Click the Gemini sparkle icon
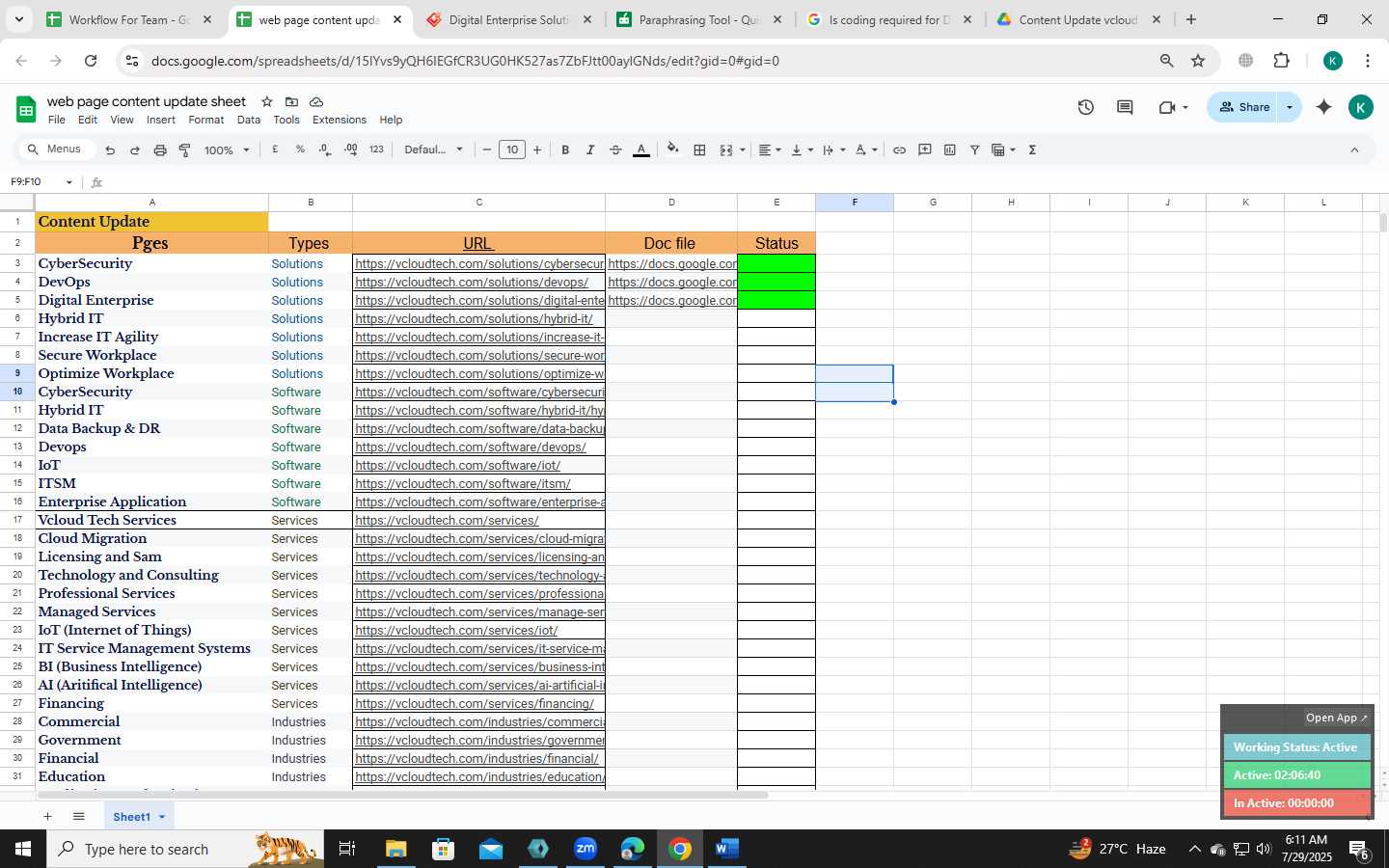 point(1324,107)
